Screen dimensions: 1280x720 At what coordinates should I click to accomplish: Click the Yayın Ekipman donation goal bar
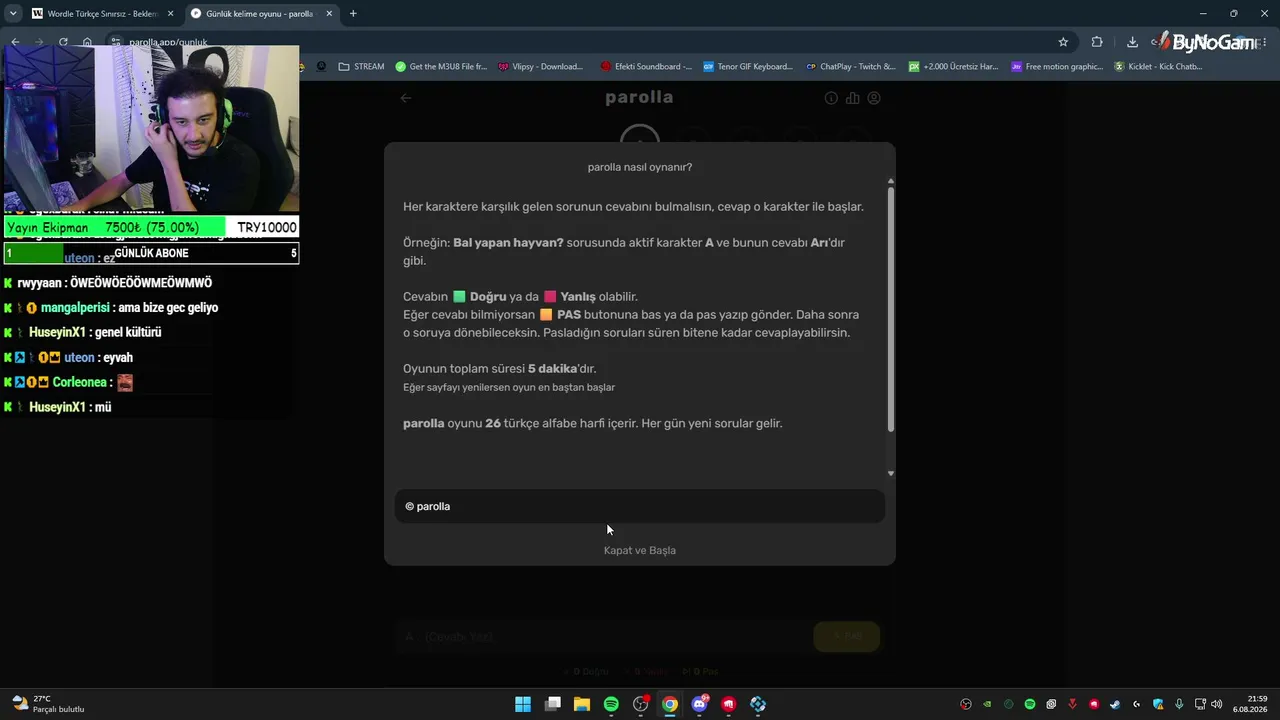152,228
